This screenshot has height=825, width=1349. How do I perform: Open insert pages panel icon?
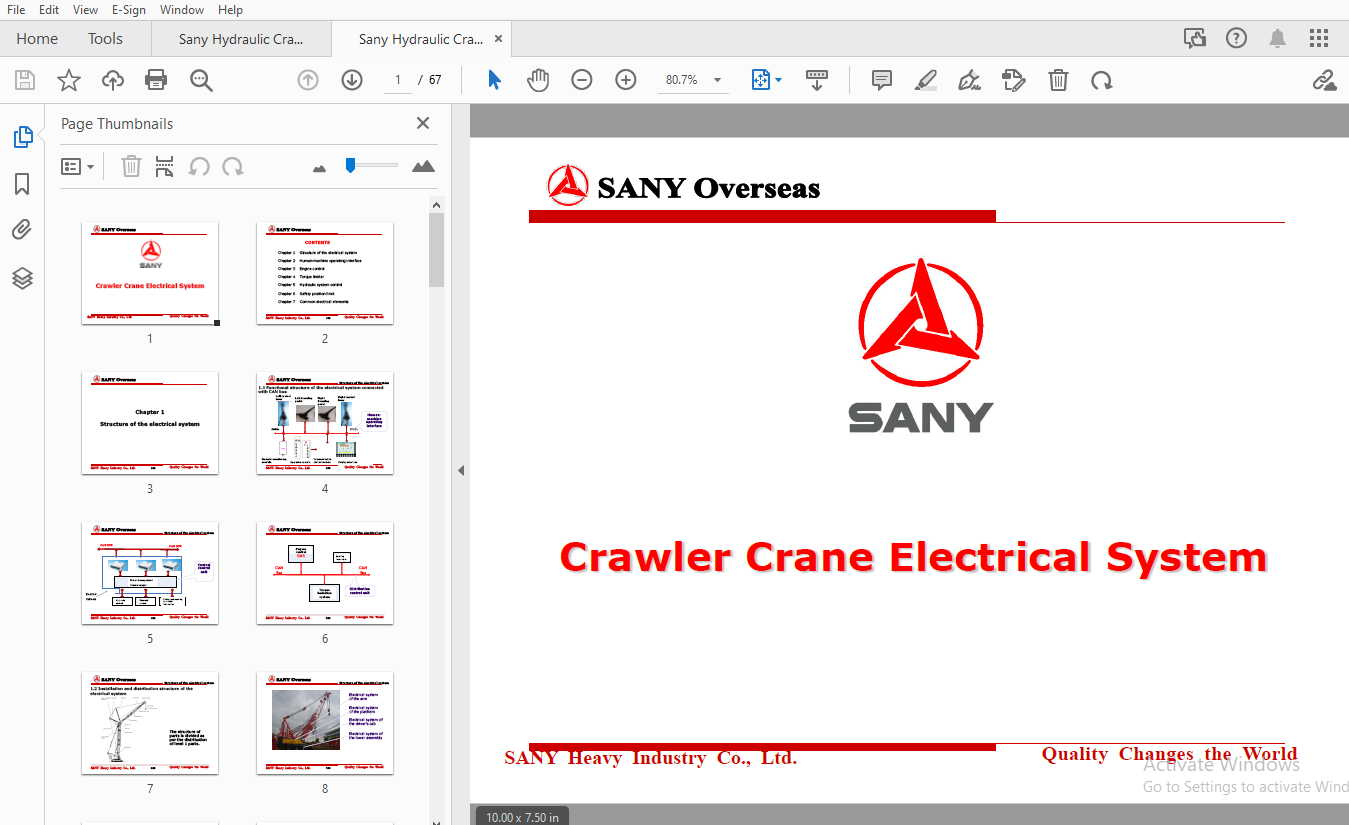pos(165,166)
